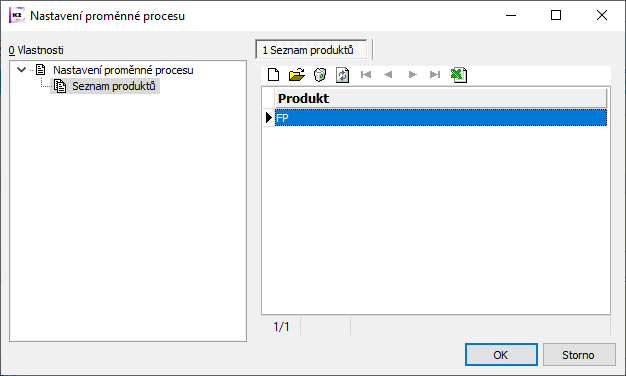Click the row indicator arrow beside FP
The image size is (626, 376).
(269, 118)
